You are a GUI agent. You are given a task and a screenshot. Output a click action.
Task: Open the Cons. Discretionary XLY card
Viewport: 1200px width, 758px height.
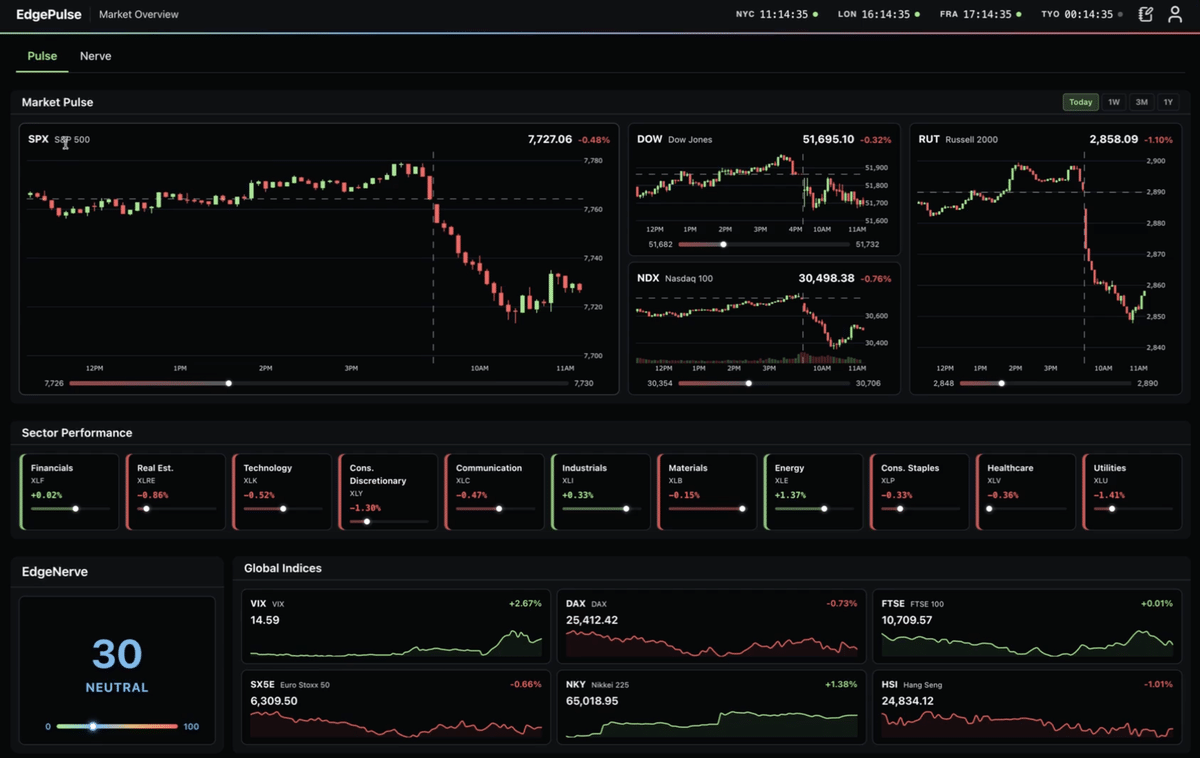click(388, 492)
